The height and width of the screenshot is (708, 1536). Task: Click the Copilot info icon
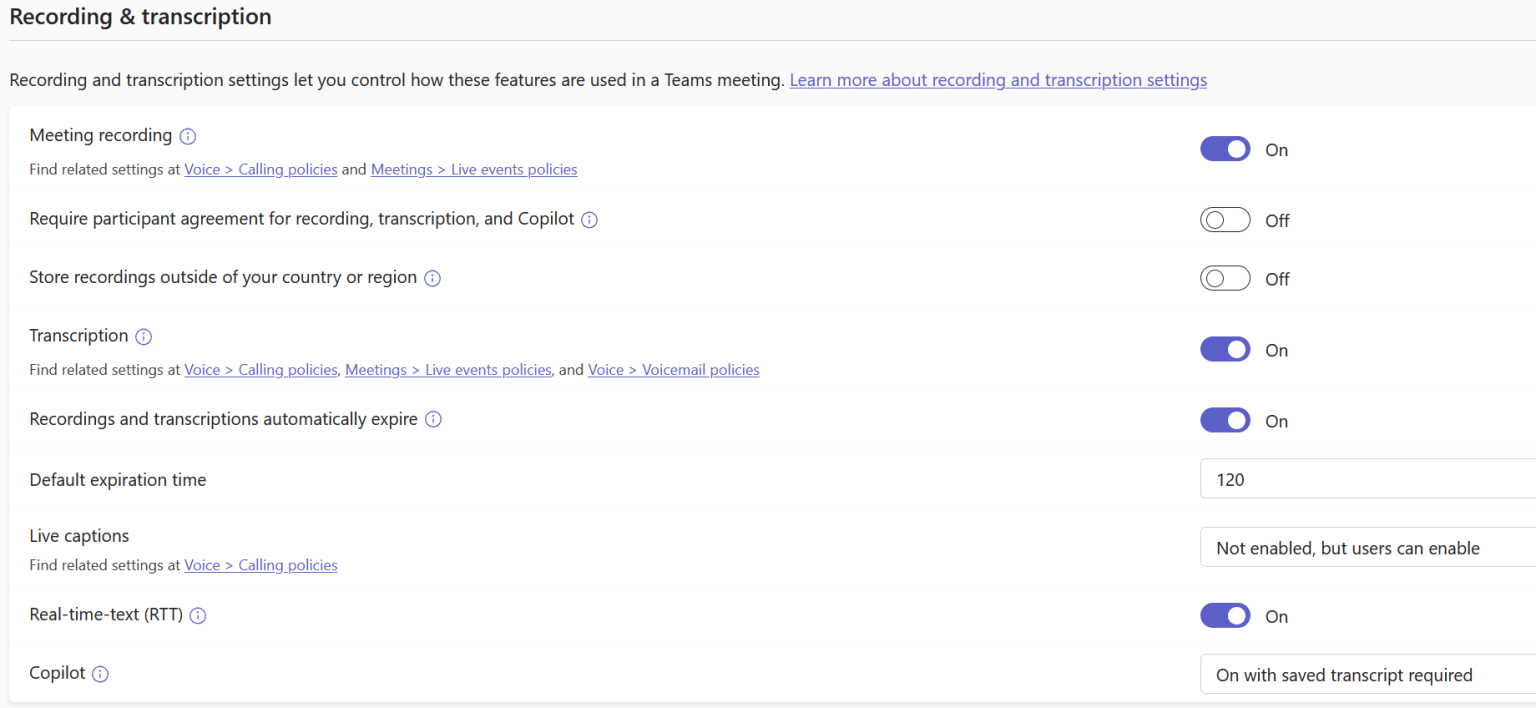point(100,673)
